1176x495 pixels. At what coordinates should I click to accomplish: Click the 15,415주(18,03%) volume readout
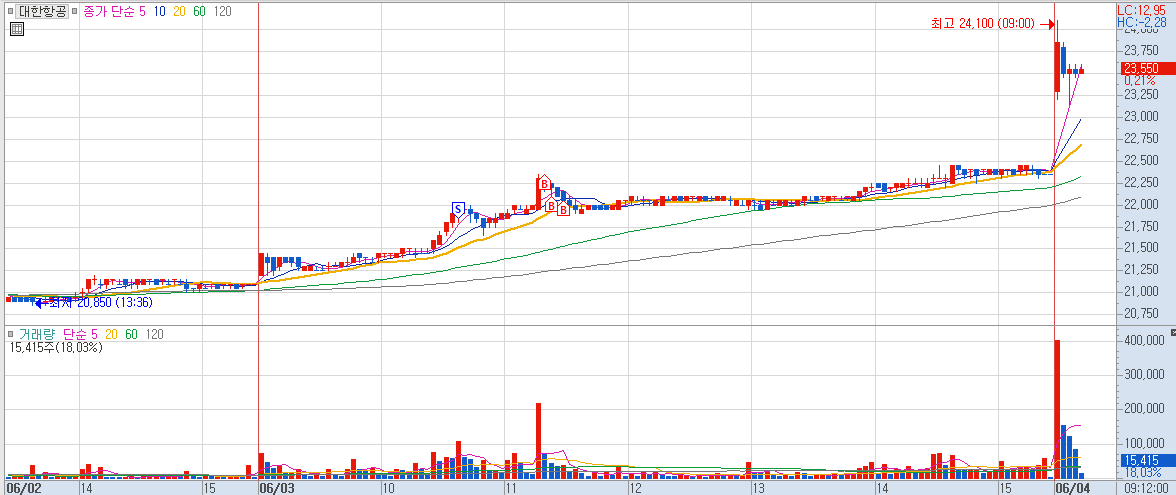tap(56, 347)
